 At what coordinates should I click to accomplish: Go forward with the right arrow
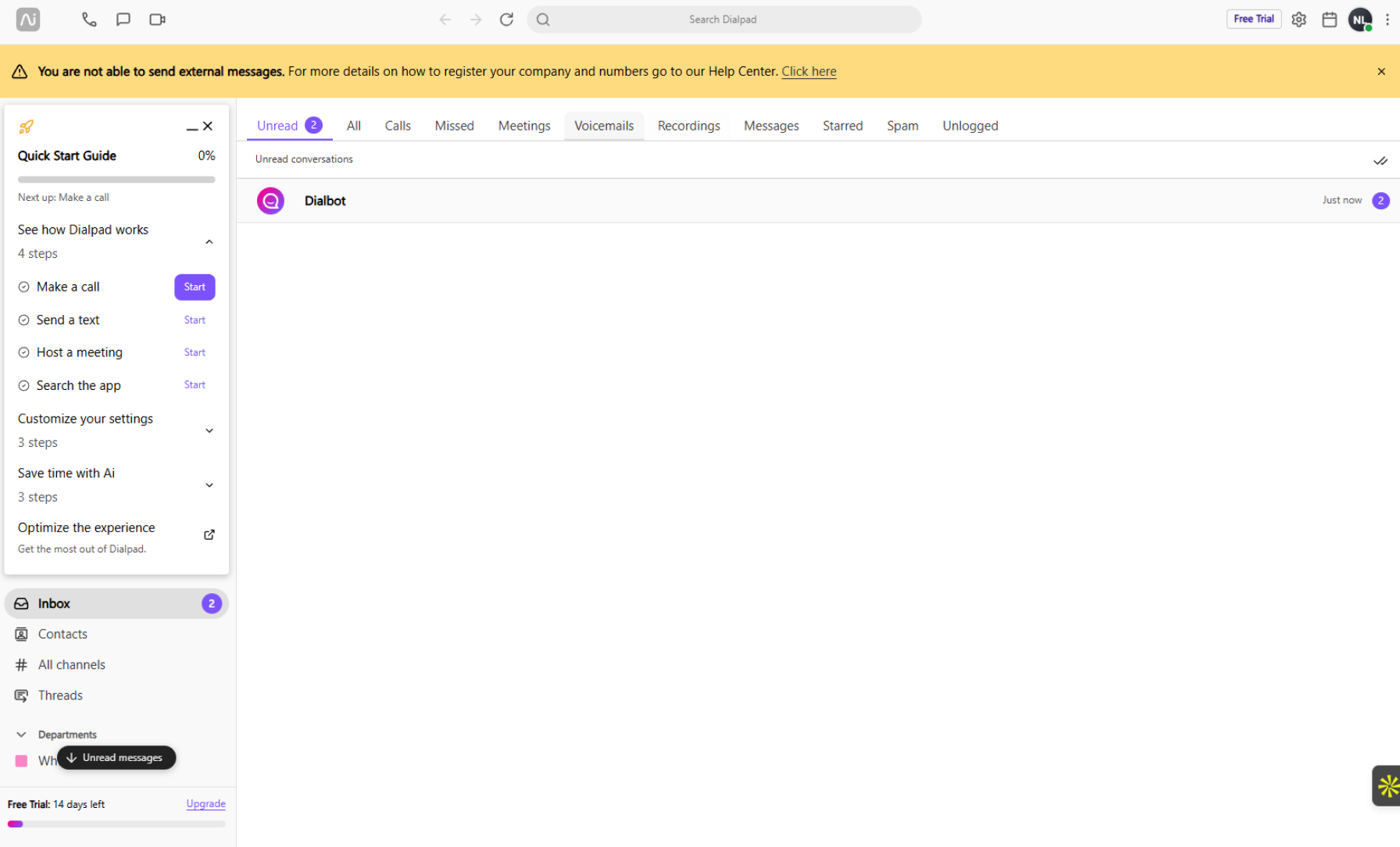pos(476,20)
